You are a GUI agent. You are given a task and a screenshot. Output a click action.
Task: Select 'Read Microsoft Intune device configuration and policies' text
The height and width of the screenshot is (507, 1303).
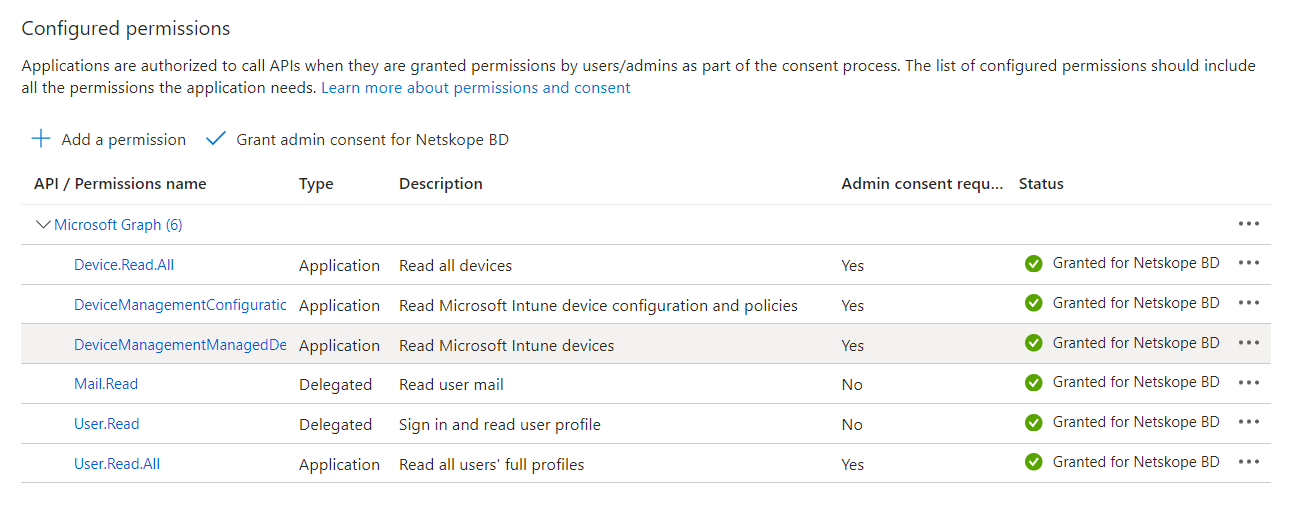click(598, 306)
